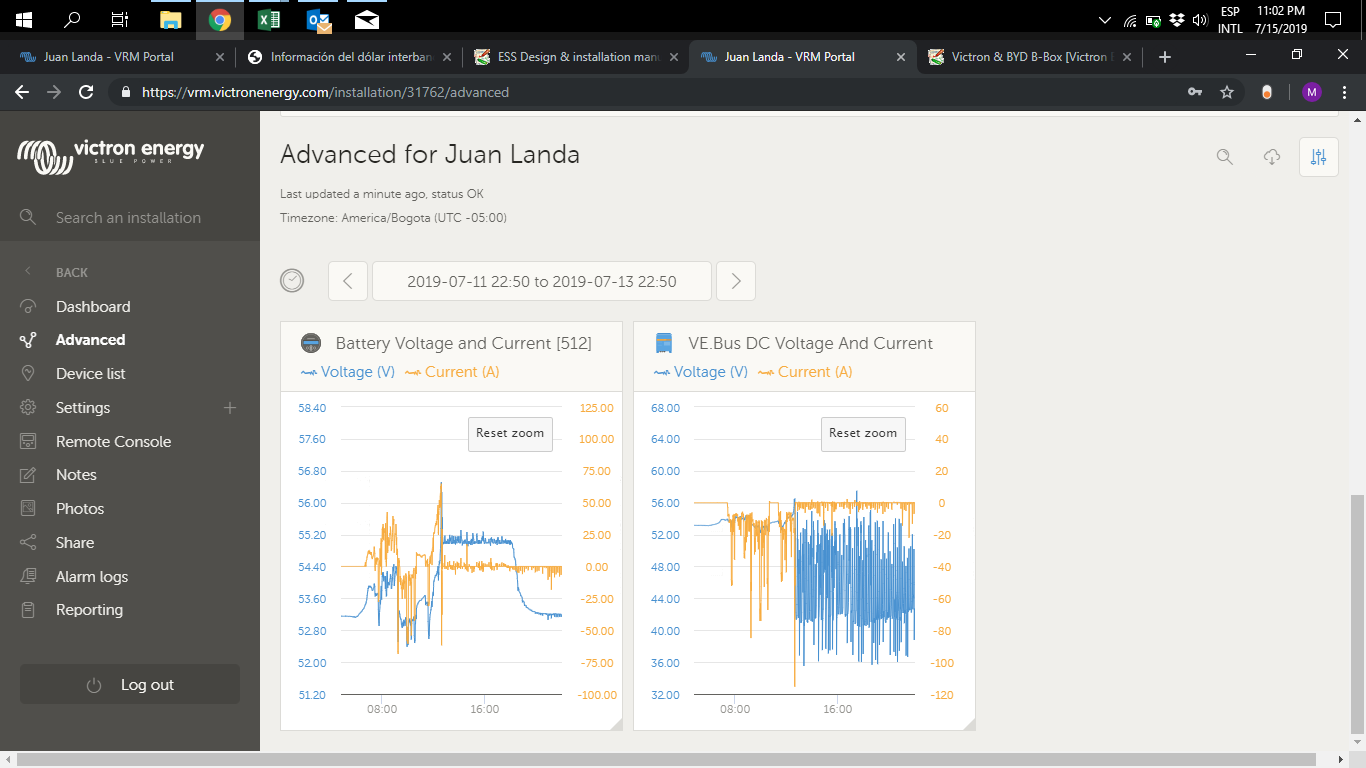
Task: Go to previous date range arrow
Action: 348,281
